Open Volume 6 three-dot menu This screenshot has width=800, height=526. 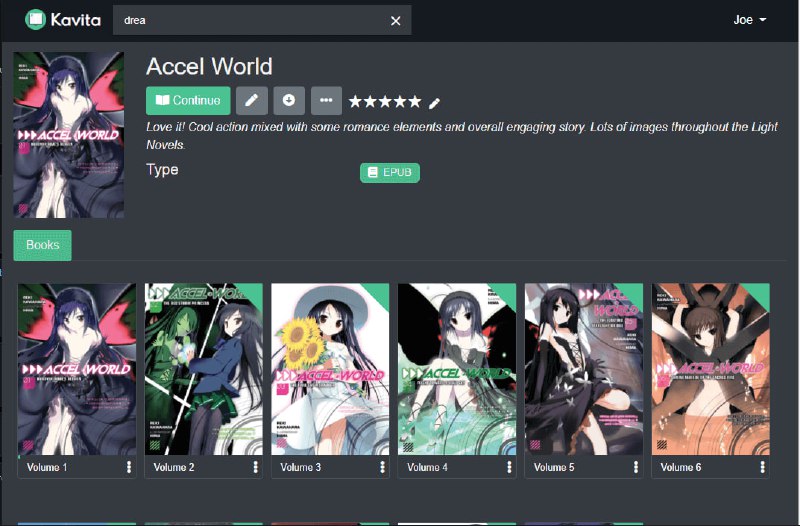(x=763, y=467)
